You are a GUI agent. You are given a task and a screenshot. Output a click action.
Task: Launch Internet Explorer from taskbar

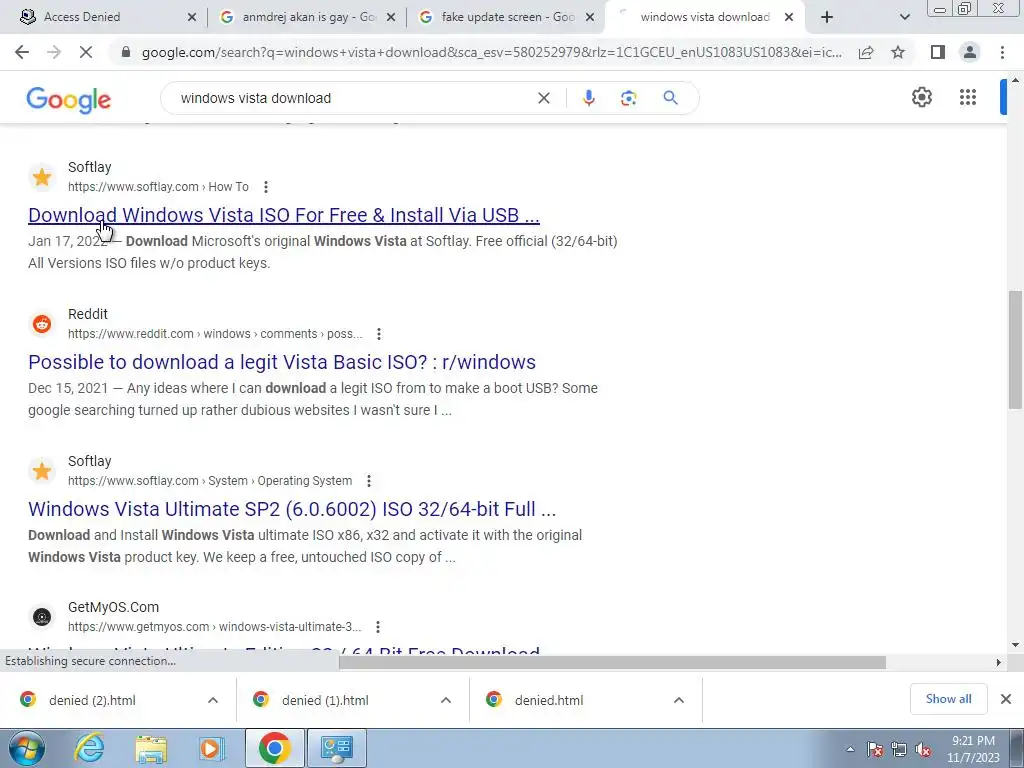coord(88,748)
